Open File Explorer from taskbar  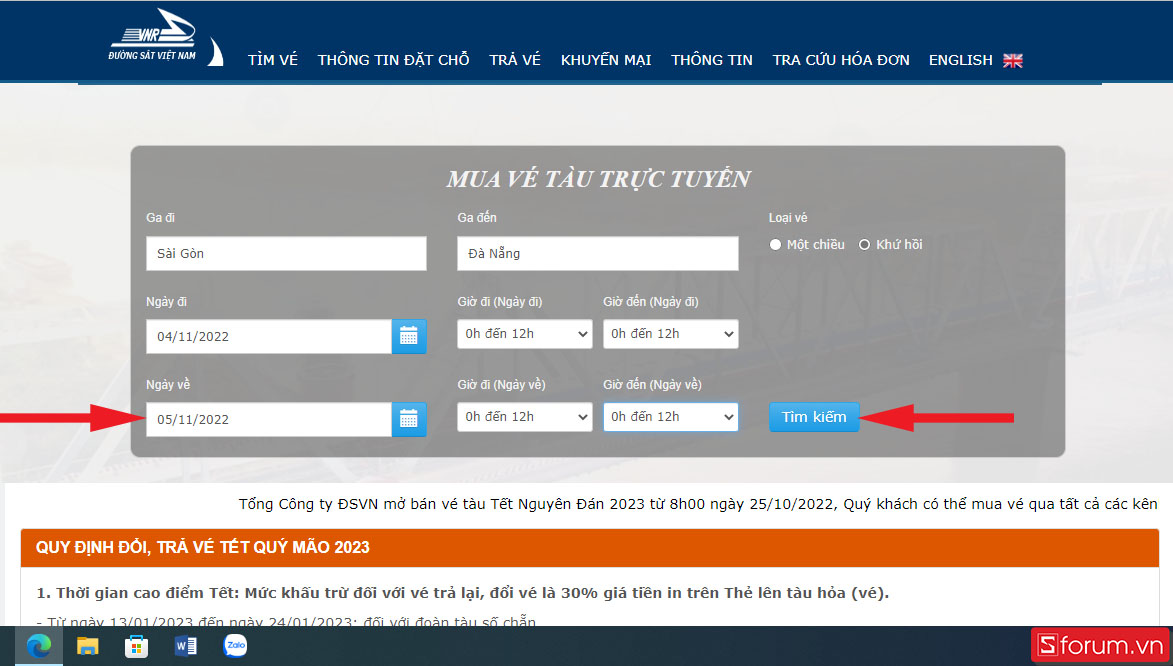[88, 646]
